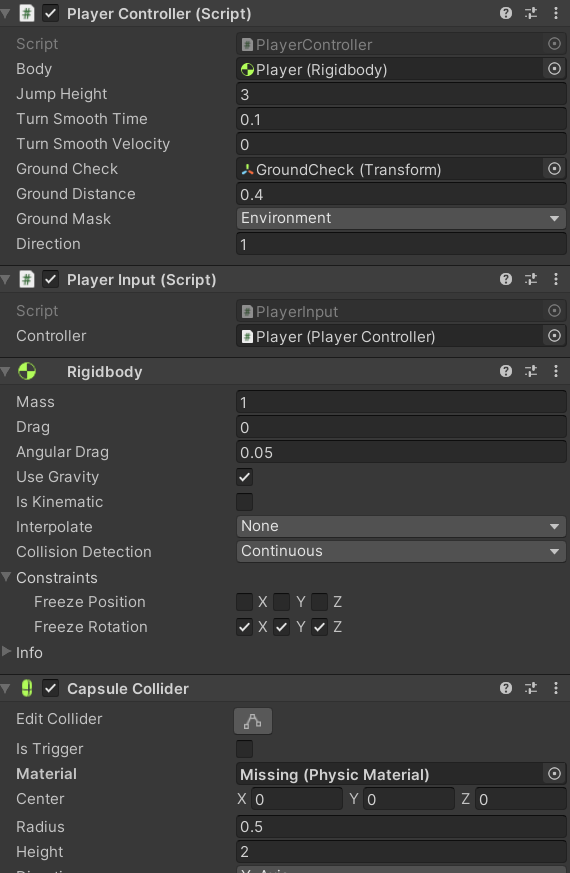The height and width of the screenshot is (873, 570).
Task: Open object picker for PlayerInput script field
Action: pyautogui.click(x=554, y=311)
